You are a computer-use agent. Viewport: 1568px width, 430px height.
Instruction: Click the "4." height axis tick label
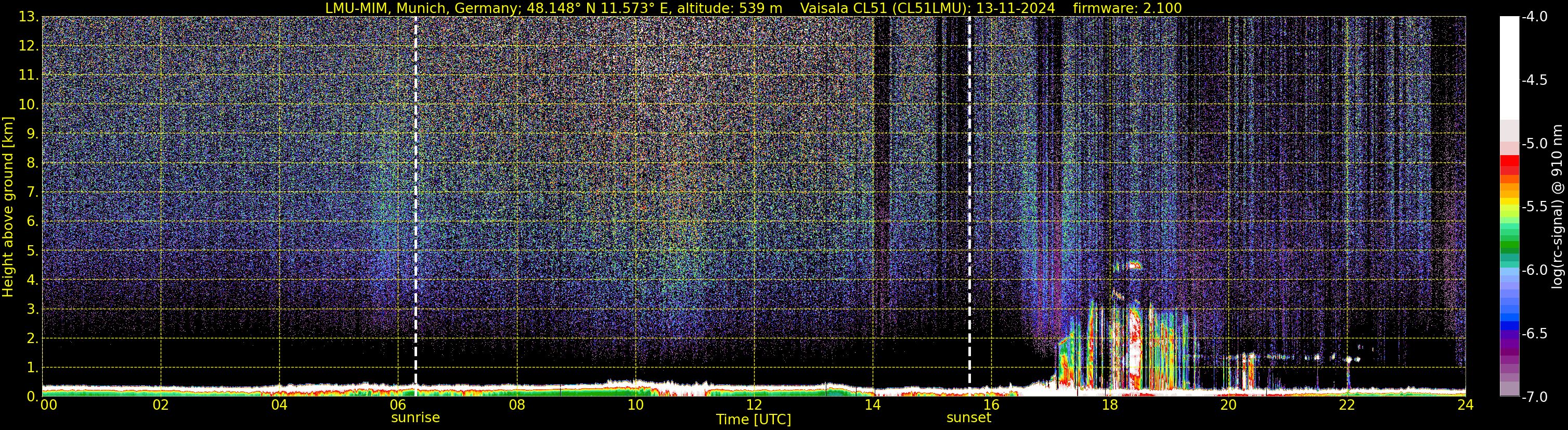click(x=32, y=280)
